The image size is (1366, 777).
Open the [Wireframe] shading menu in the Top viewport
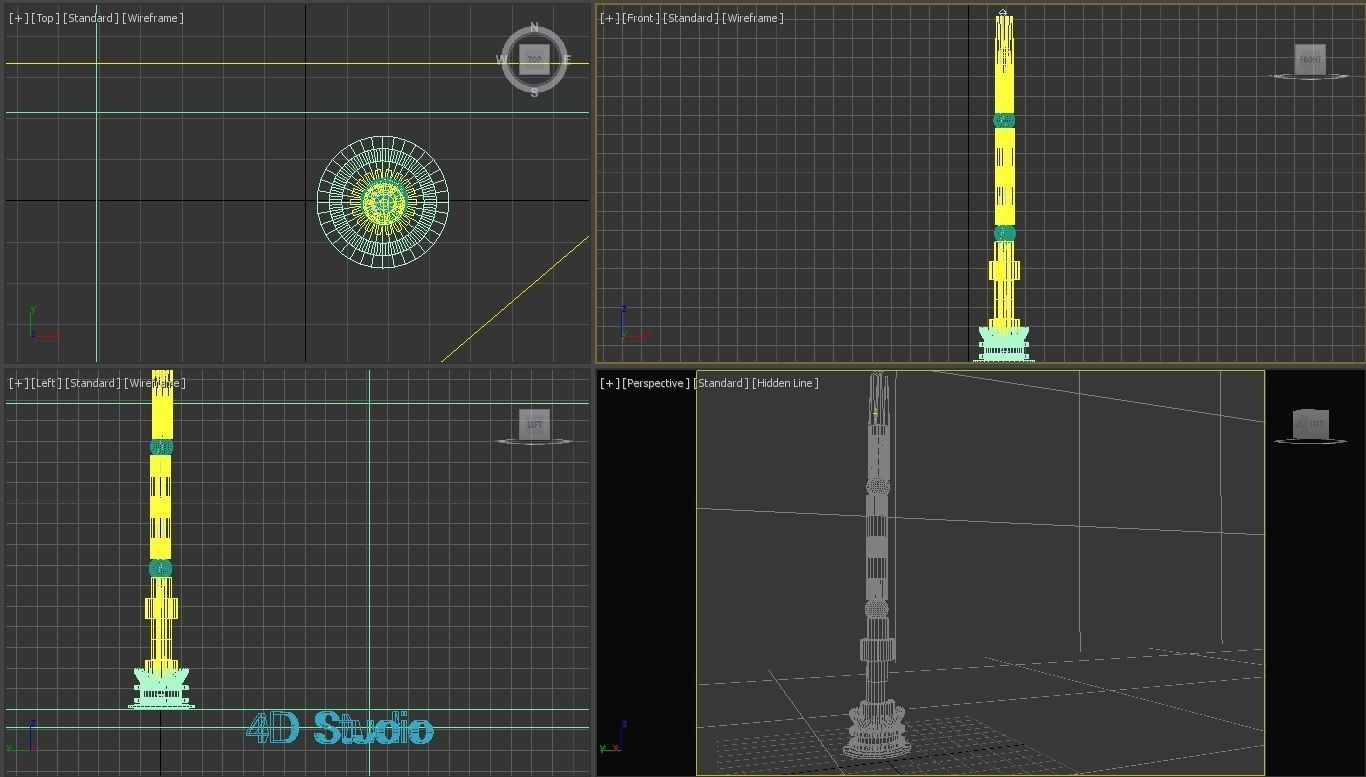[153, 18]
